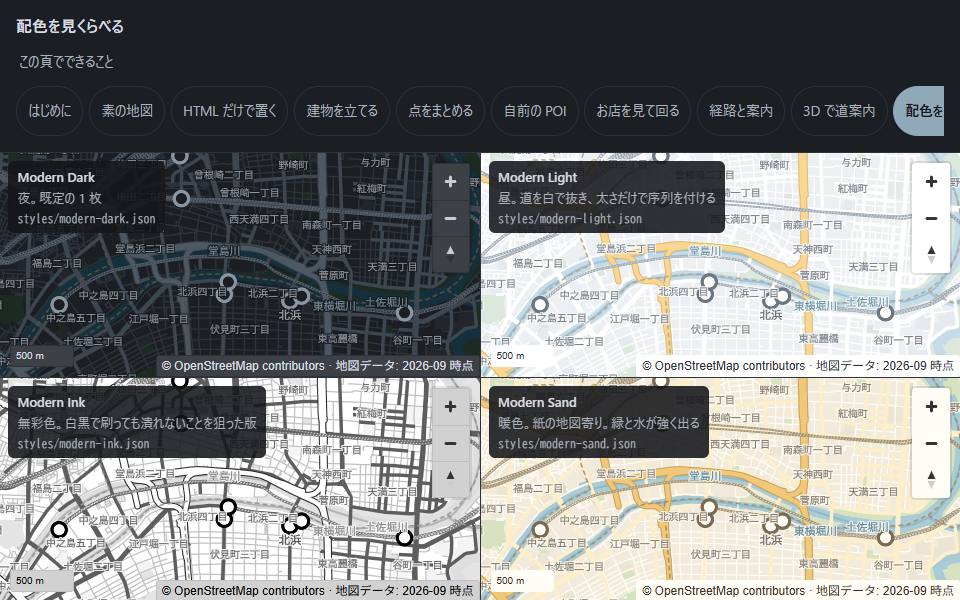Click the styles/modern-ink.json path text

[83, 443]
